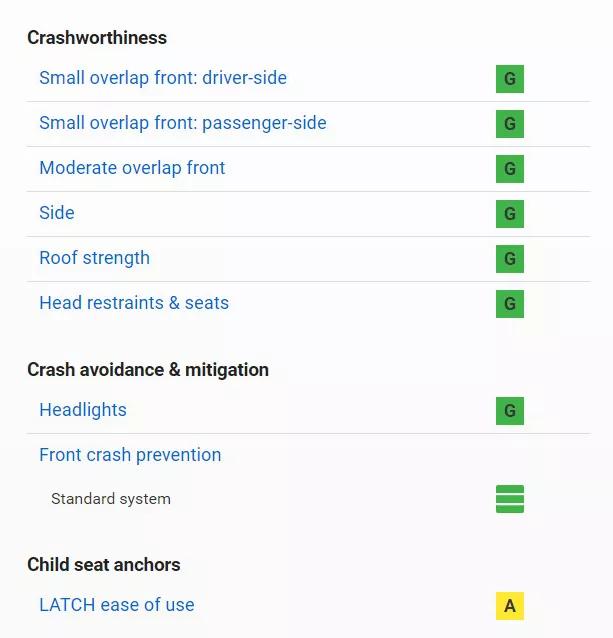Open Small overlap front: driver-side link
The height and width of the screenshot is (638, 613).
point(163,78)
